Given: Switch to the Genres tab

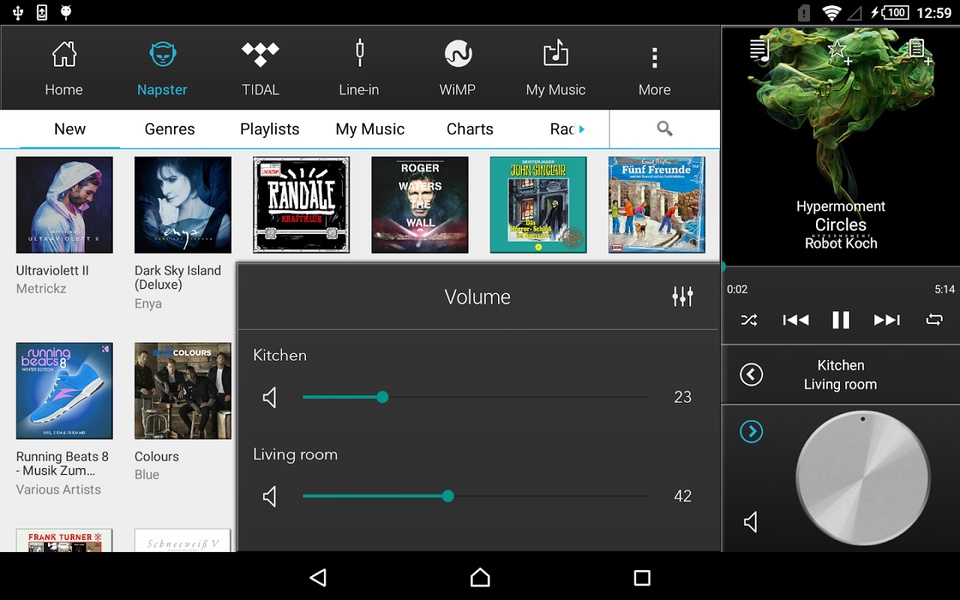Looking at the screenshot, I should point(170,129).
